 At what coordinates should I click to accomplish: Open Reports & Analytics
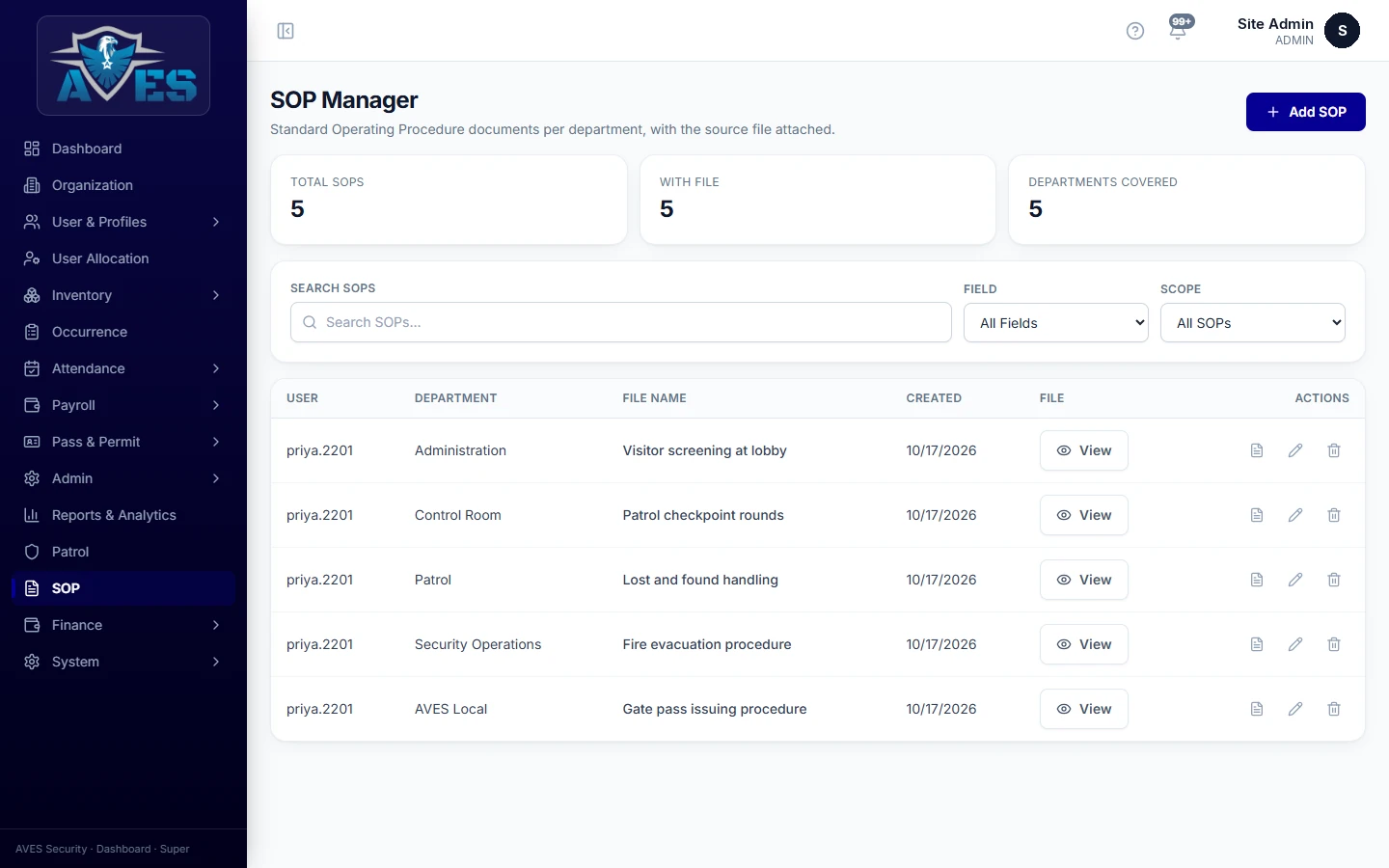point(123,515)
